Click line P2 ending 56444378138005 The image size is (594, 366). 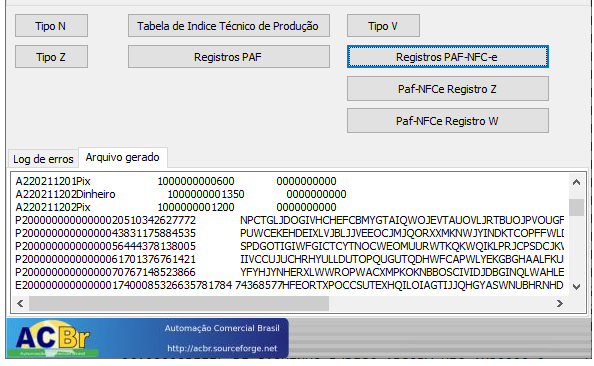coord(290,247)
